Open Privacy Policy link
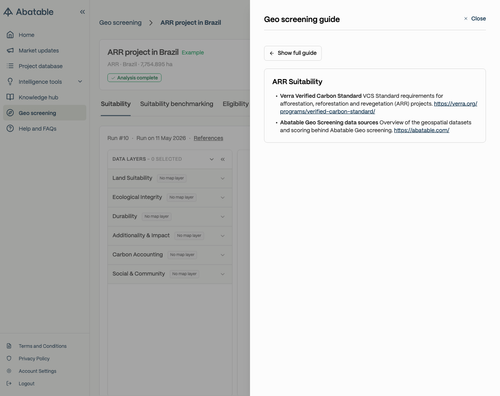Viewport: 500px width, 396px height. tap(34, 358)
